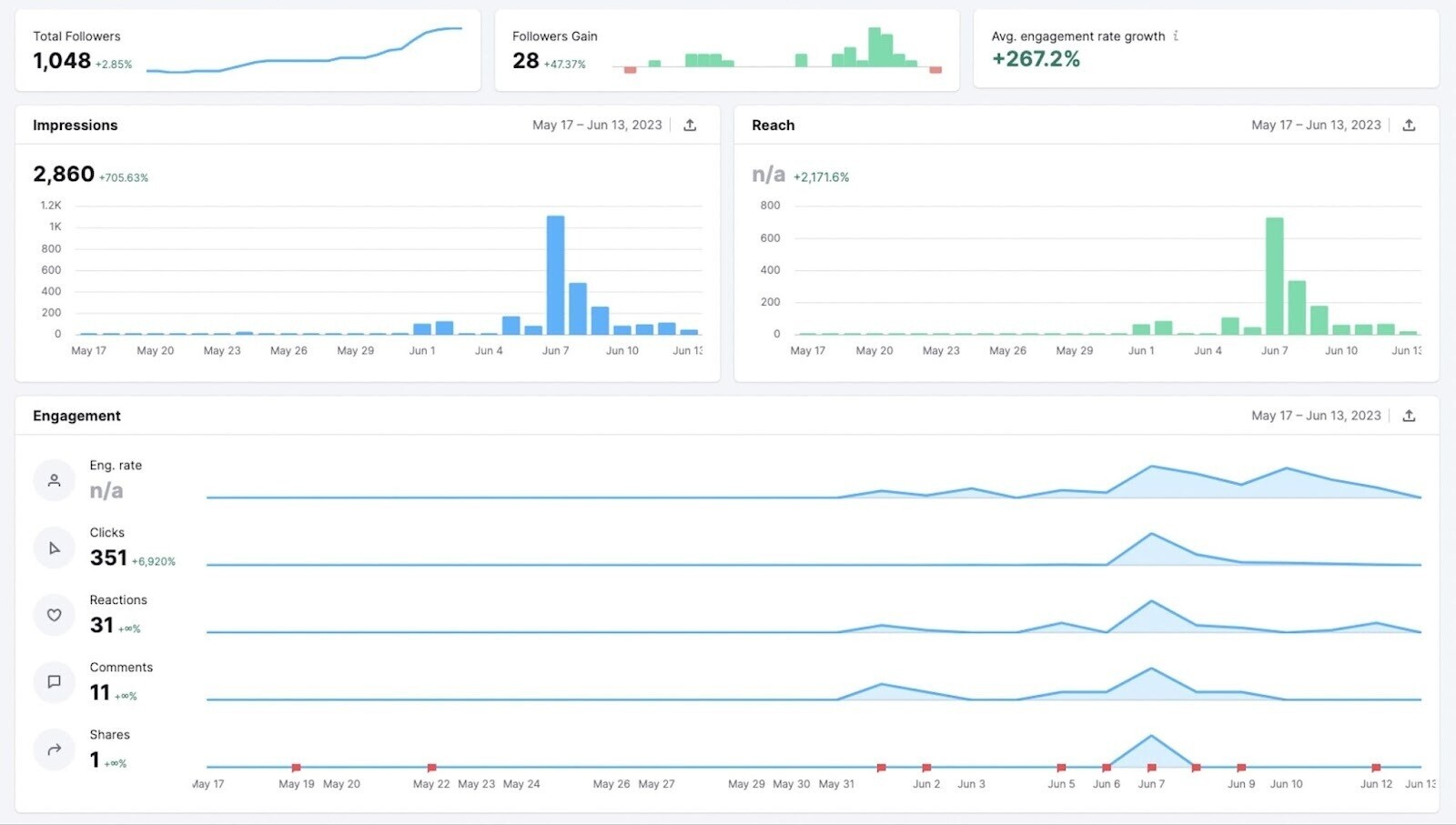The height and width of the screenshot is (825, 1456).
Task: Click the Engagement section header
Action: pyautogui.click(x=76, y=415)
